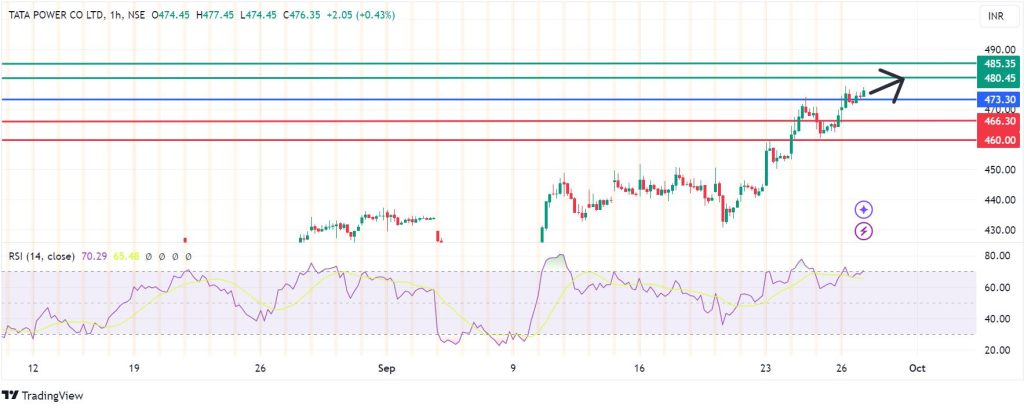1024x406 pixels.
Task: Click the purple lightning bolt icon
Action: pos(864,230)
